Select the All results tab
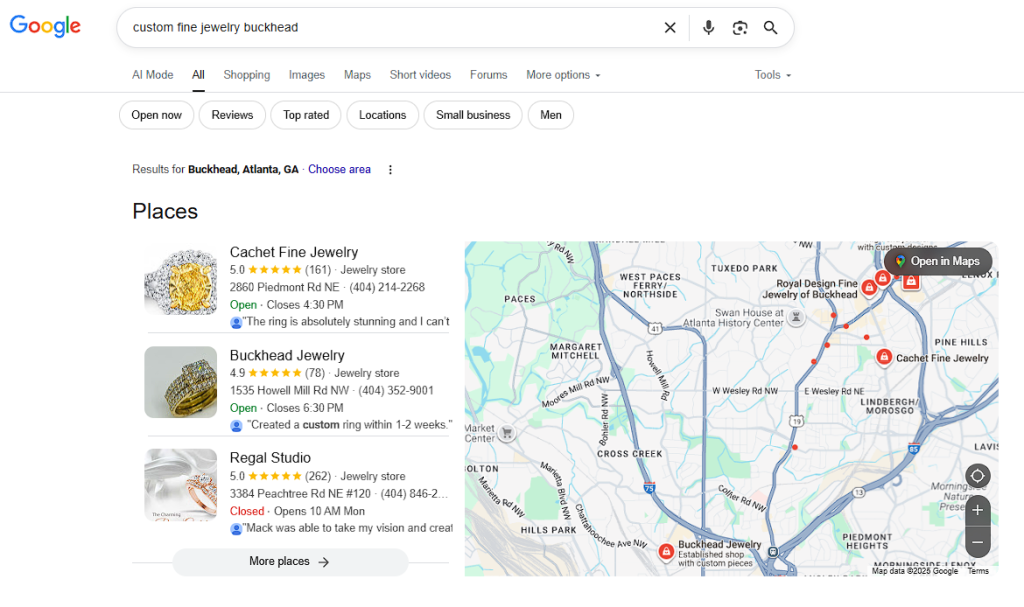The height and width of the screenshot is (607, 1024). pos(199,75)
